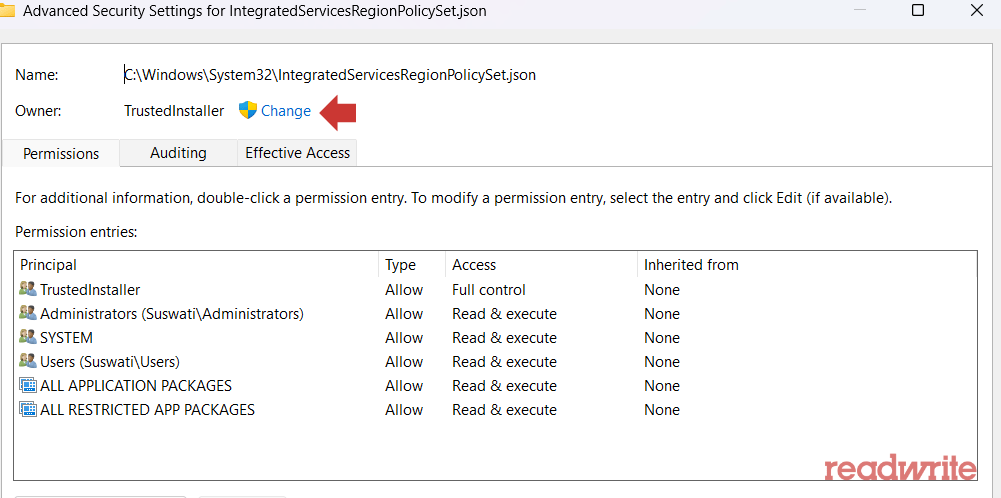
Task: Click the TrustedInstaller group icon in list
Action: (x=27, y=289)
